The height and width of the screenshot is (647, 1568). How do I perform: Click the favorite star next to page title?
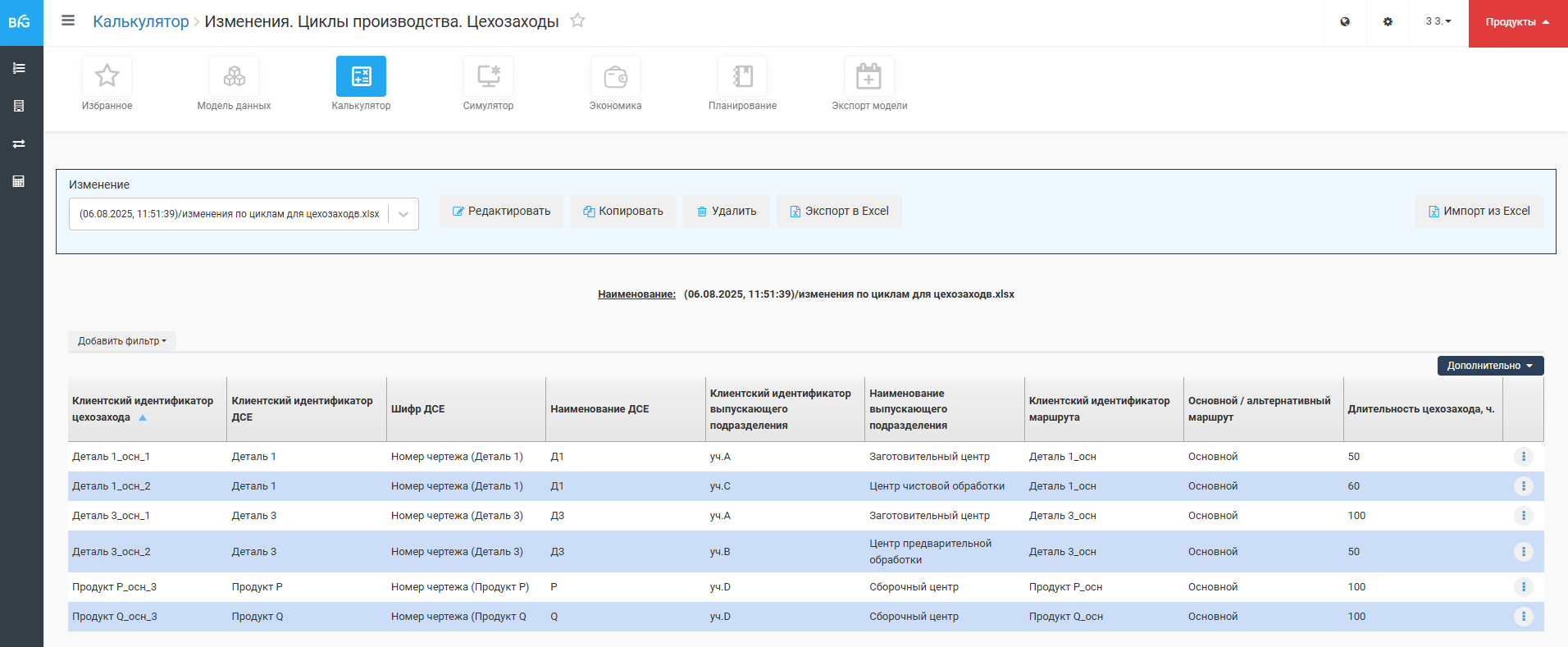[577, 21]
